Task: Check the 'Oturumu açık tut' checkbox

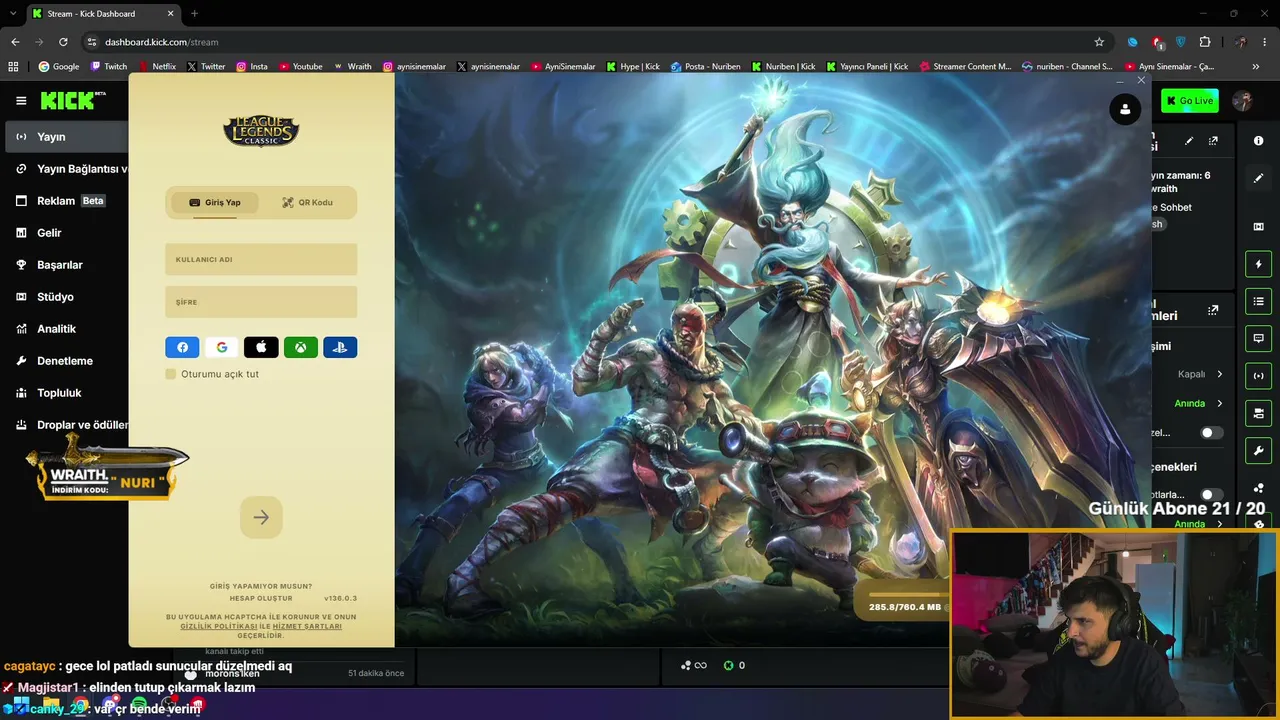Action: 171,374
